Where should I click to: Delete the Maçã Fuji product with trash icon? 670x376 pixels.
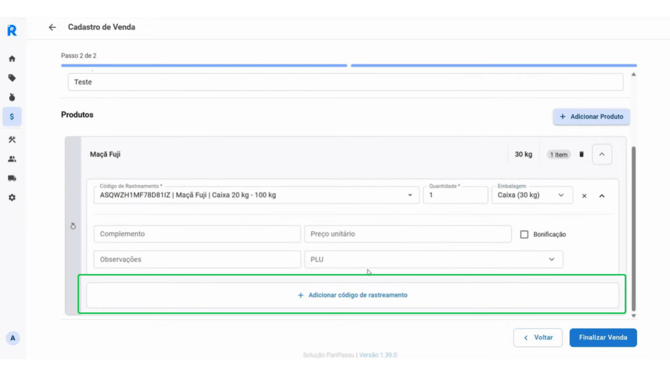click(582, 154)
